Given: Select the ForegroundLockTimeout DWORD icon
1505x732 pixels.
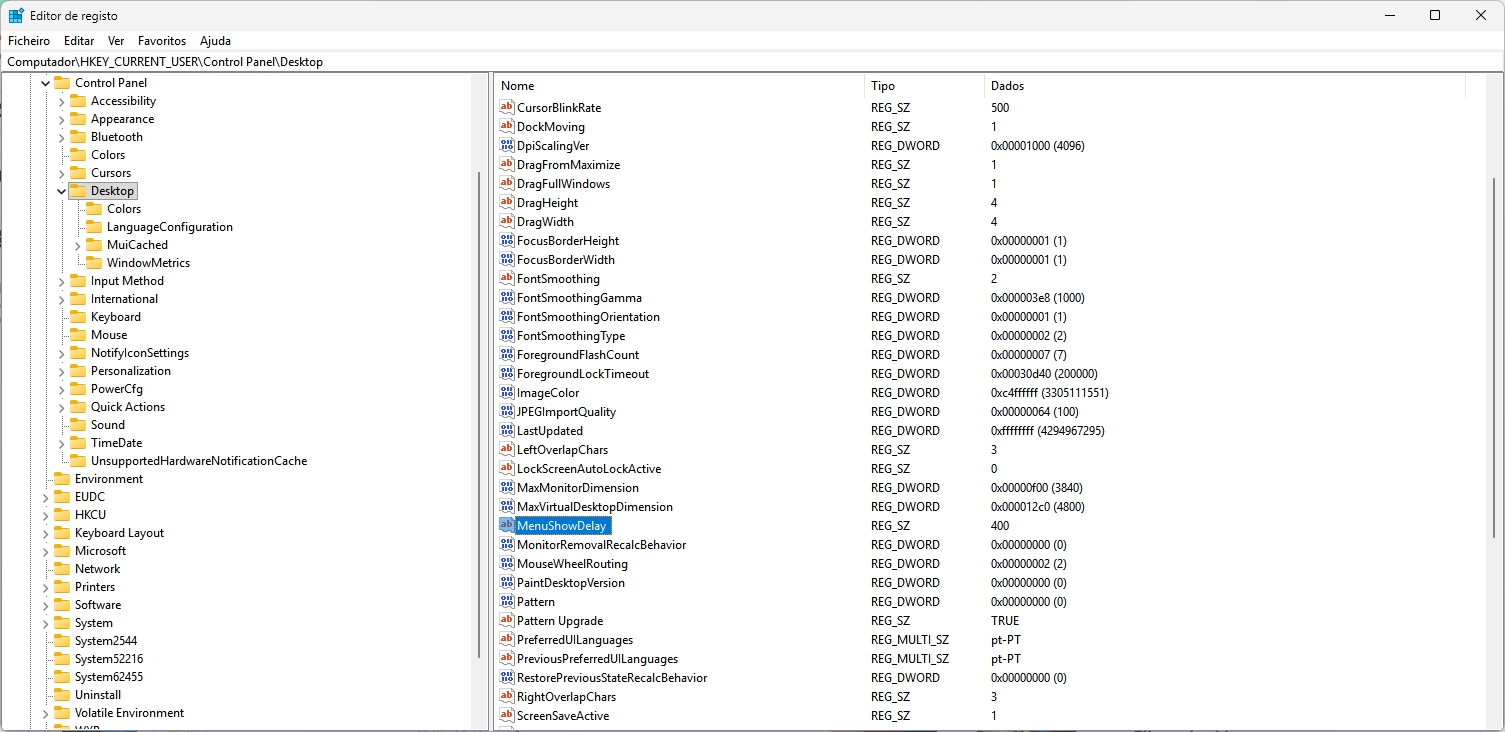Looking at the screenshot, I should tap(507, 373).
